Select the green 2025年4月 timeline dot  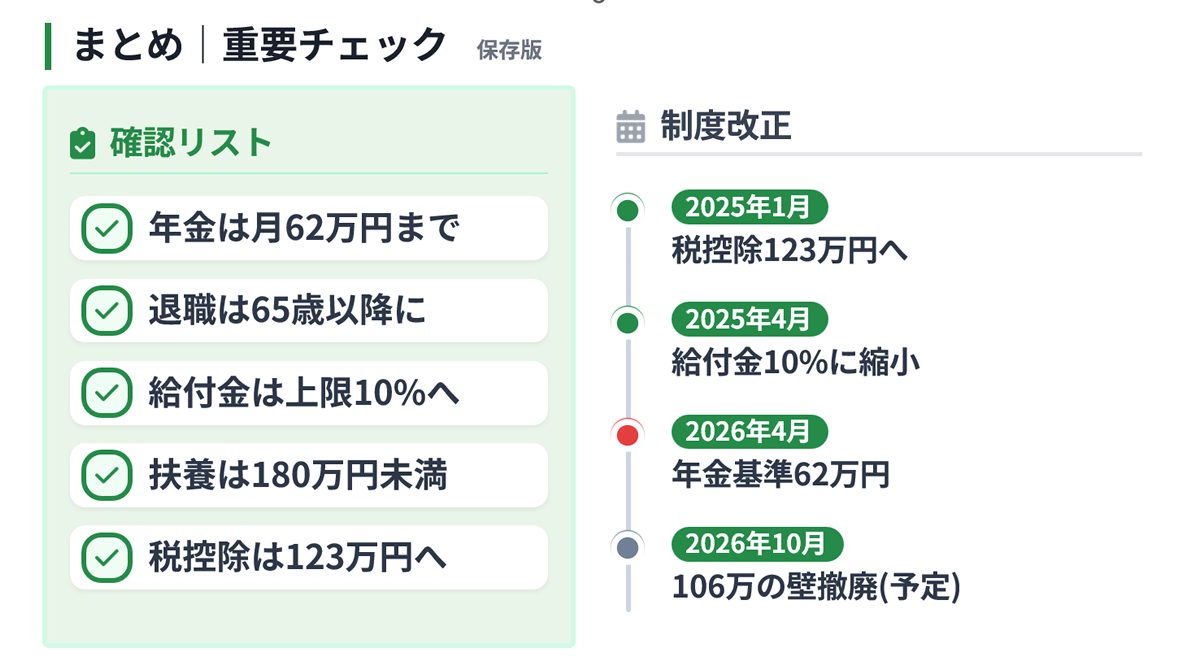(x=628, y=322)
